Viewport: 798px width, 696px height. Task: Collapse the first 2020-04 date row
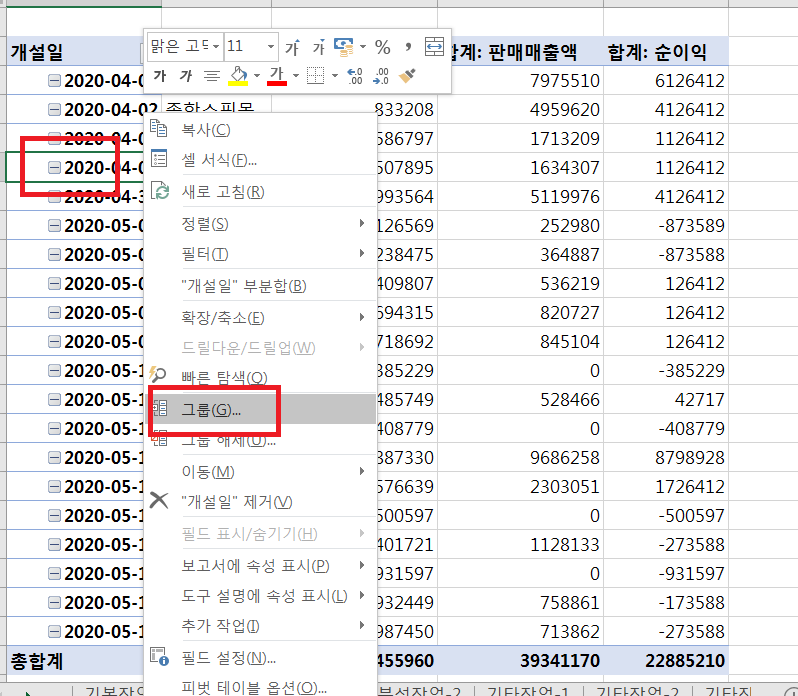point(55,81)
